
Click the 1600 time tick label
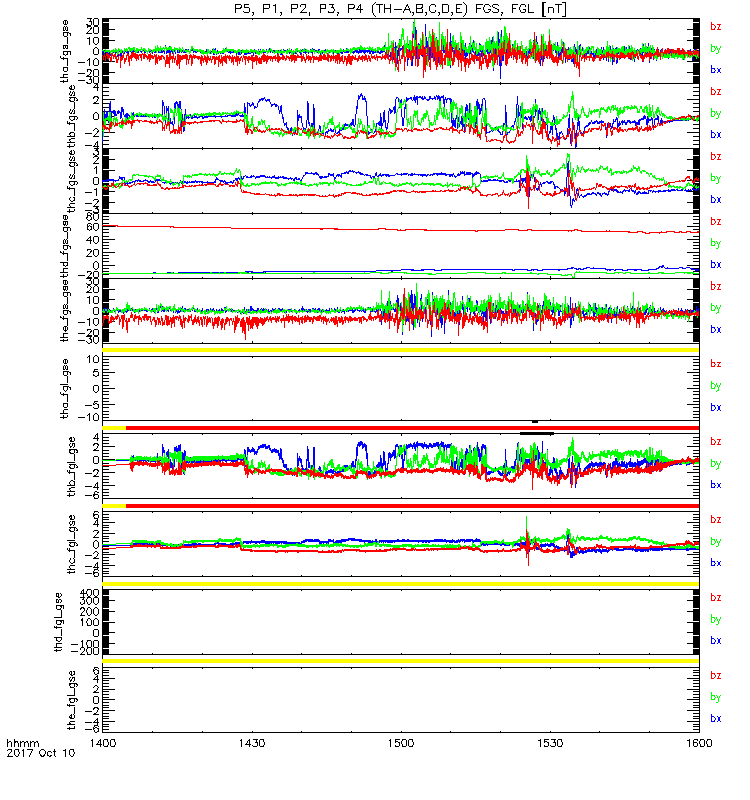pyautogui.click(x=698, y=743)
